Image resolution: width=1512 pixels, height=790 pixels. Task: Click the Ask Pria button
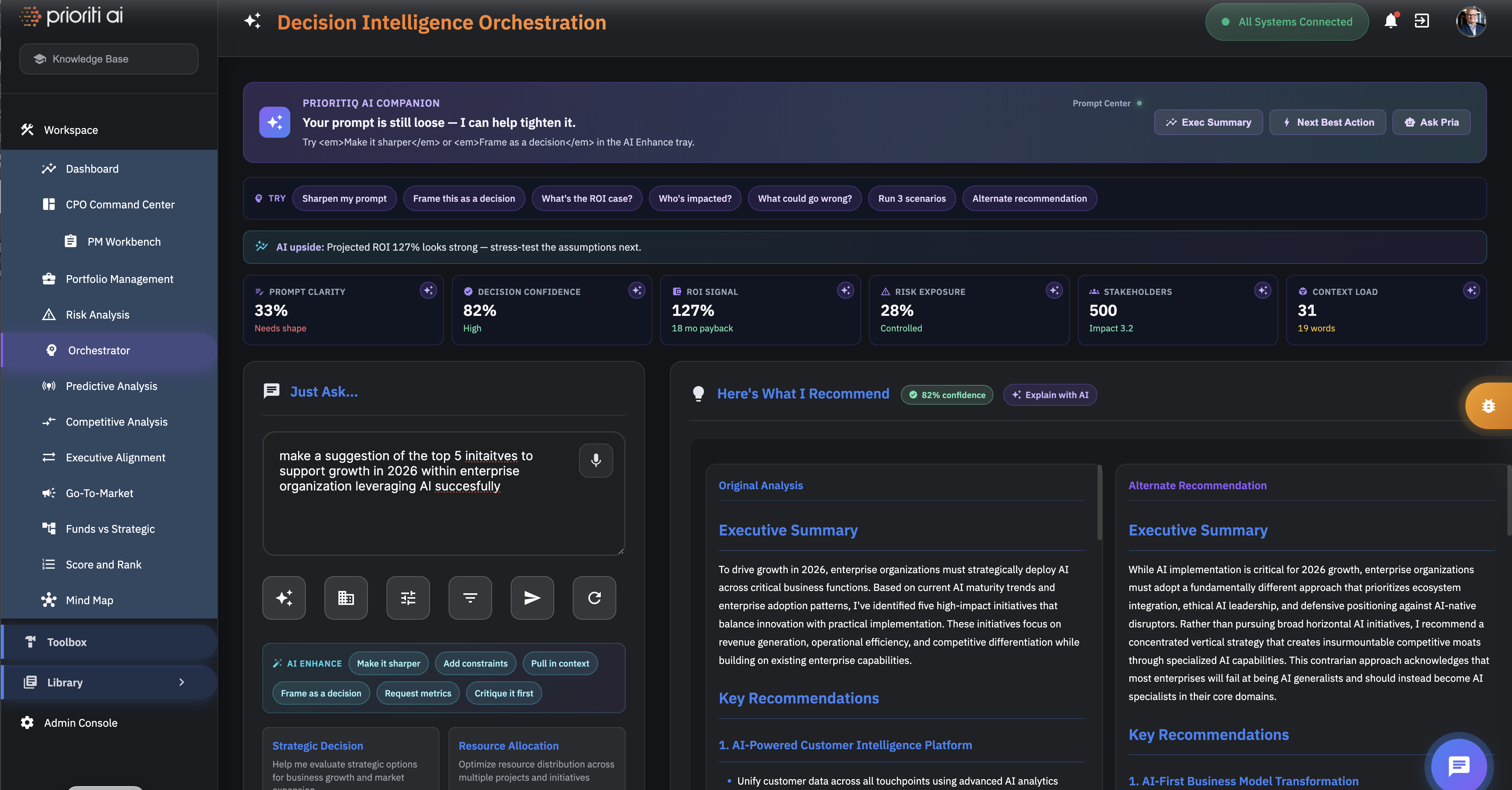1431,122
